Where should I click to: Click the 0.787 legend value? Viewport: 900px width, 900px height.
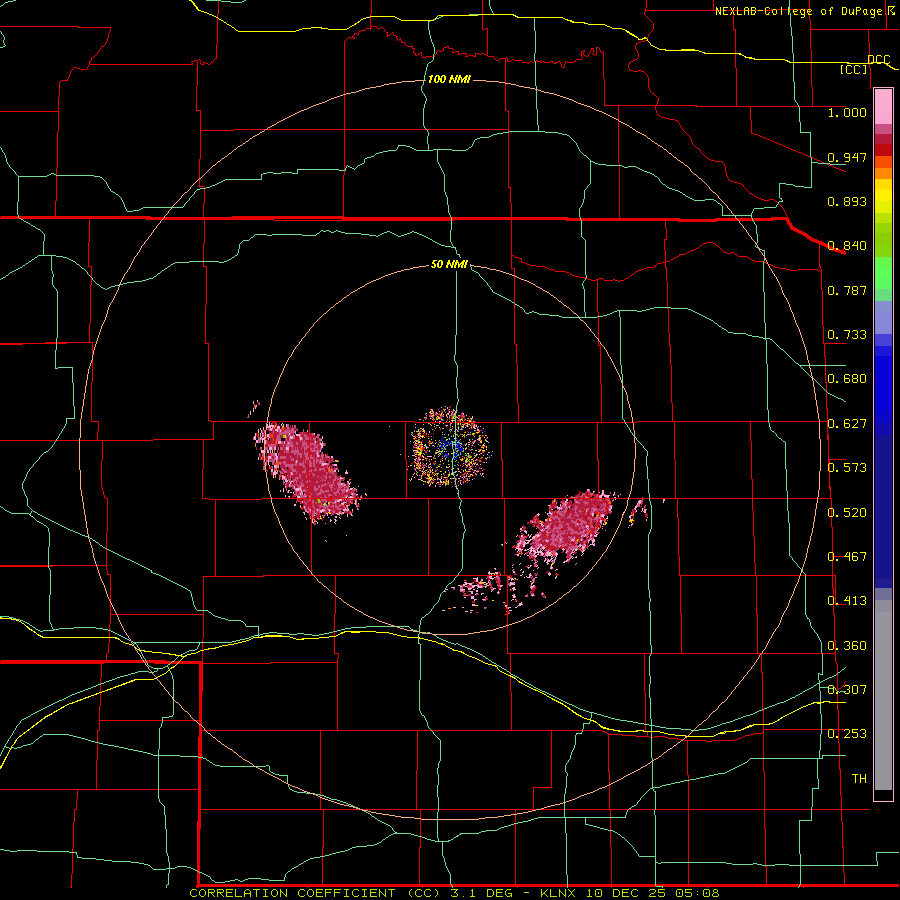[847, 290]
